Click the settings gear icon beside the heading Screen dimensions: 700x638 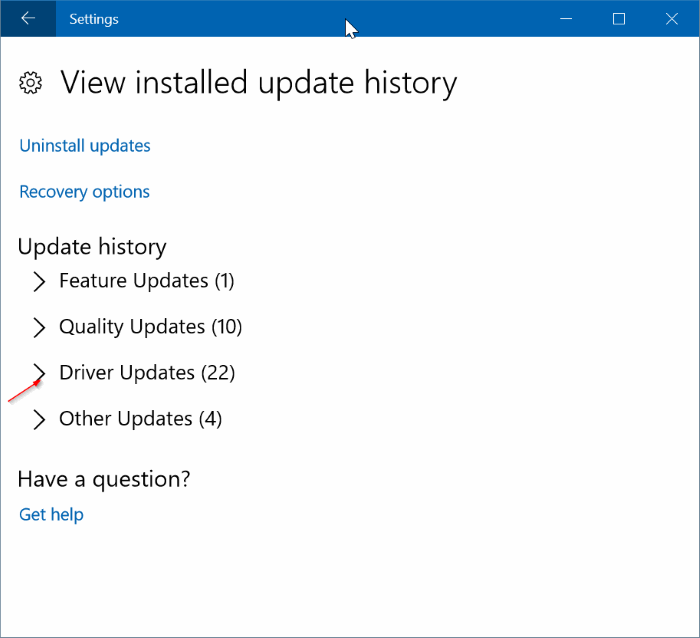tap(30, 83)
